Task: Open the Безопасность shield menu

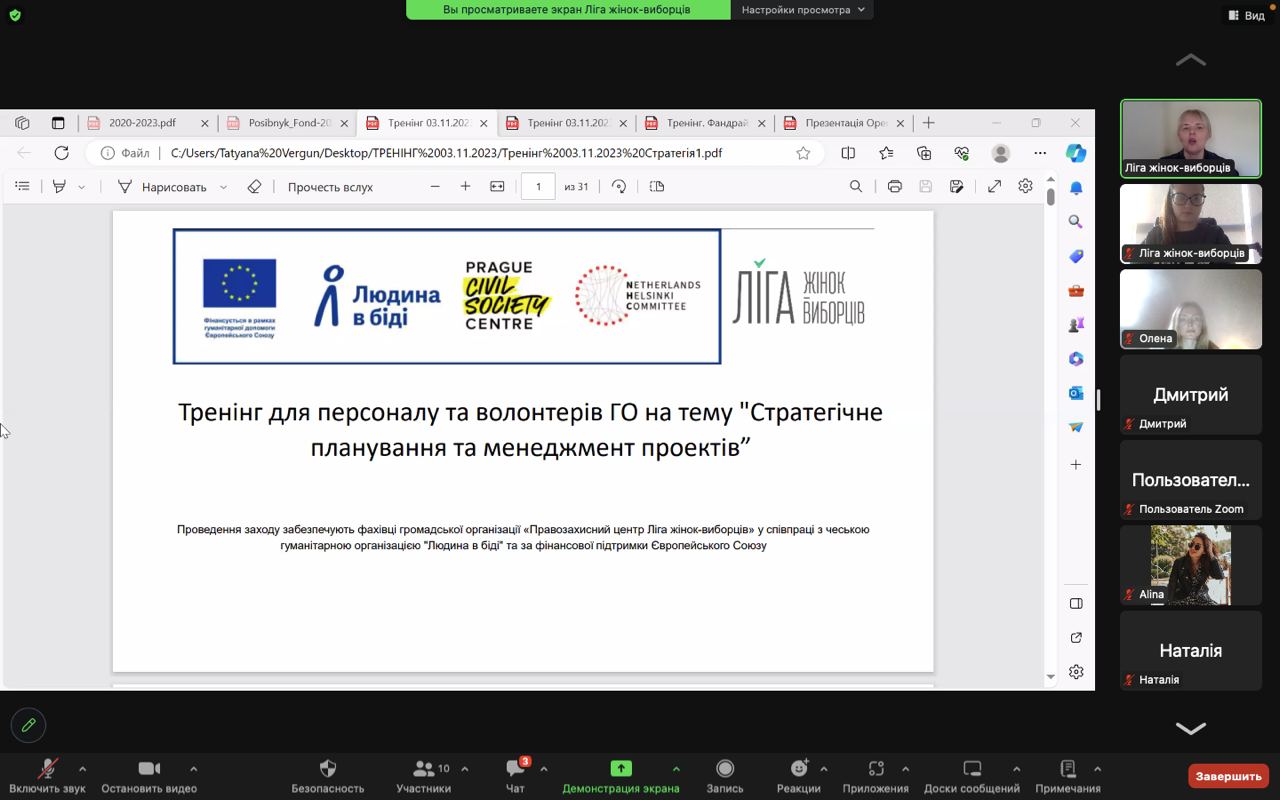Action: coord(328,775)
